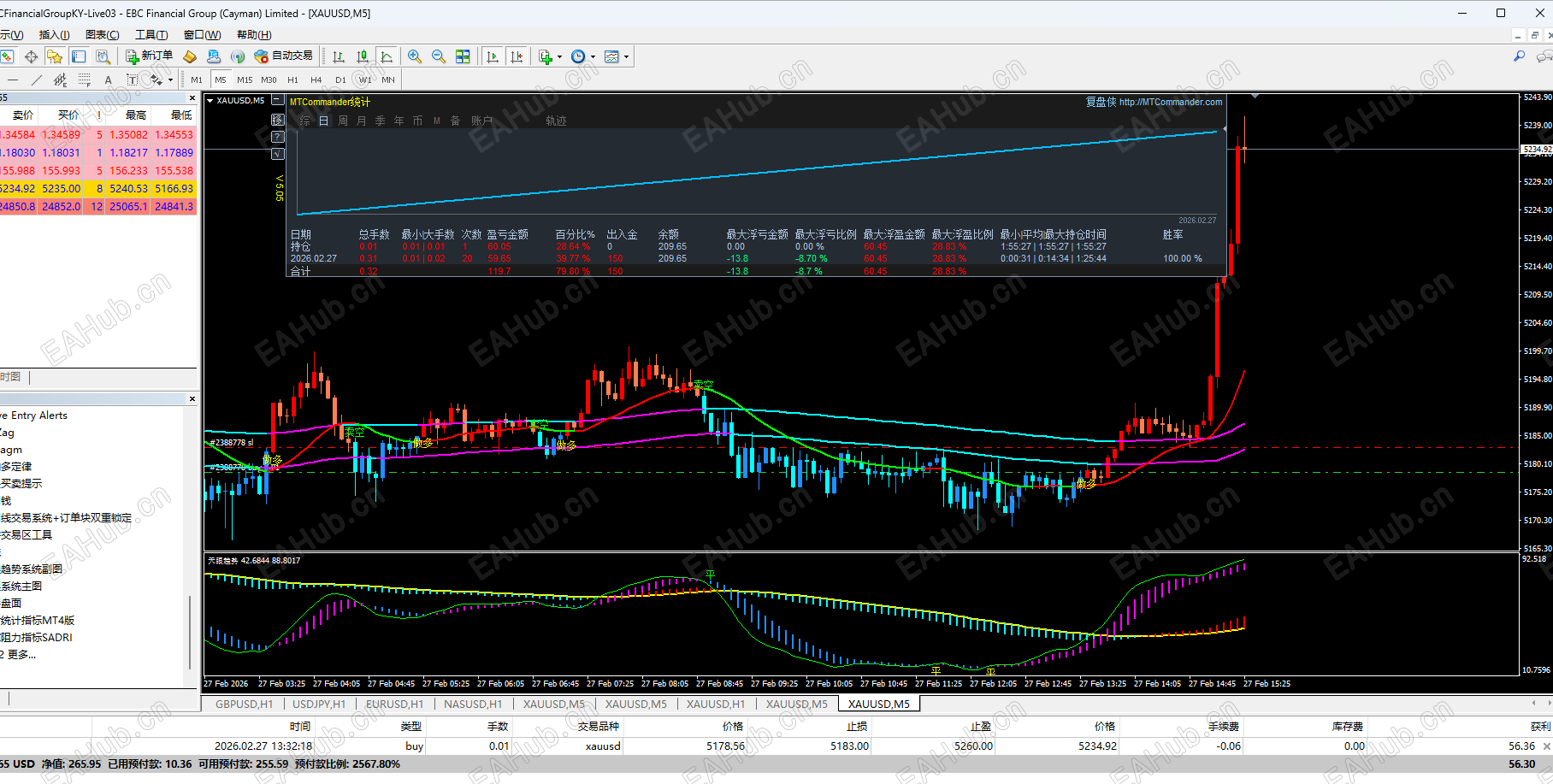Open the strategy tester magnifier icon

click(103, 56)
